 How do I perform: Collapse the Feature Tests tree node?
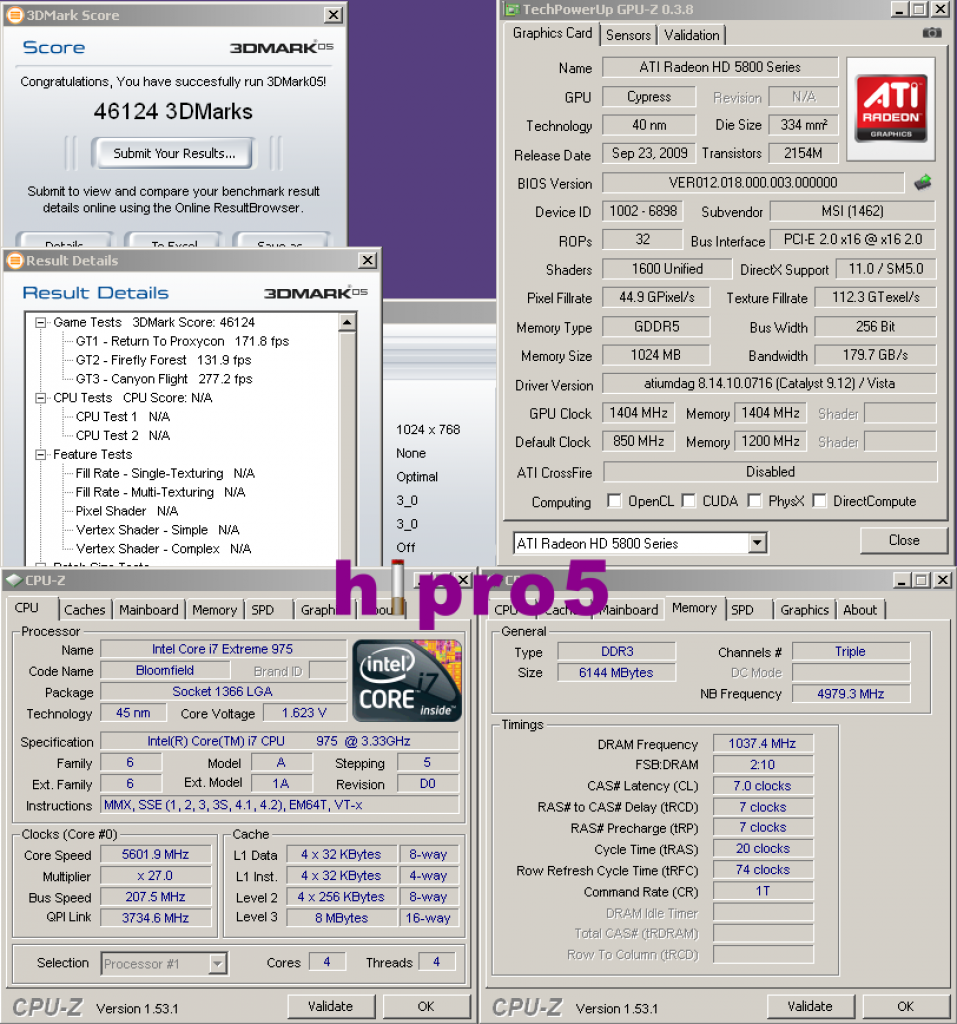(x=41, y=455)
